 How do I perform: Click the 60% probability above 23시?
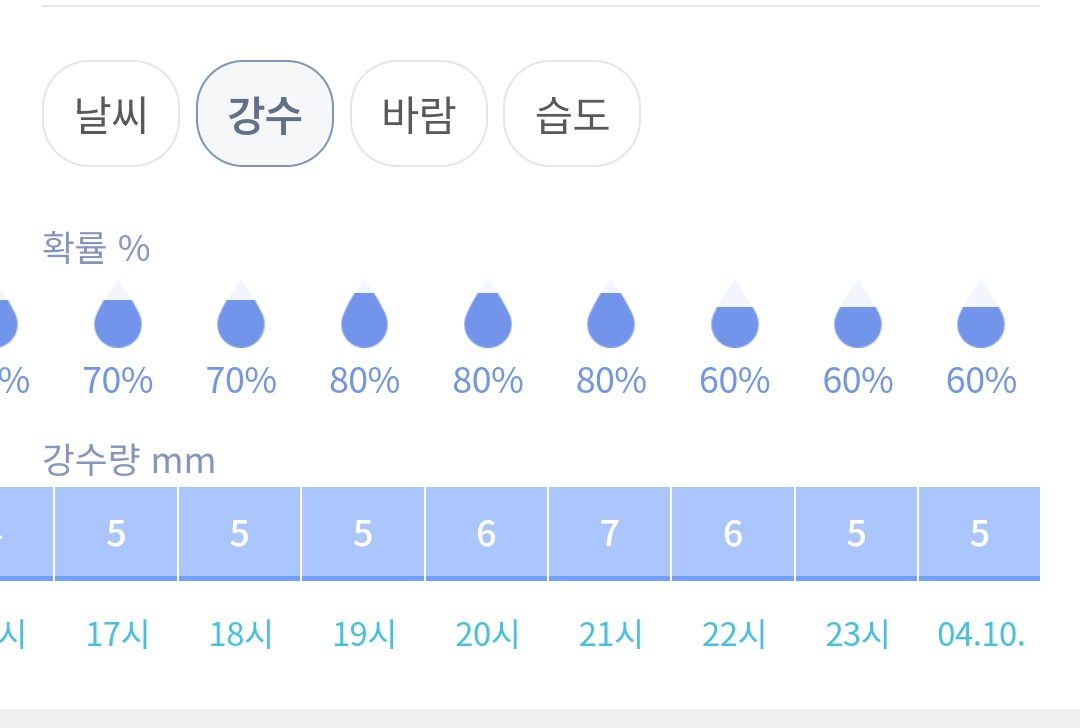(x=858, y=381)
